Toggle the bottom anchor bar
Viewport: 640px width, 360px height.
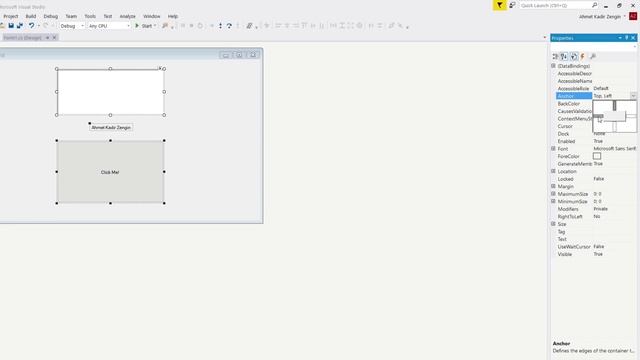click(614, 127)
